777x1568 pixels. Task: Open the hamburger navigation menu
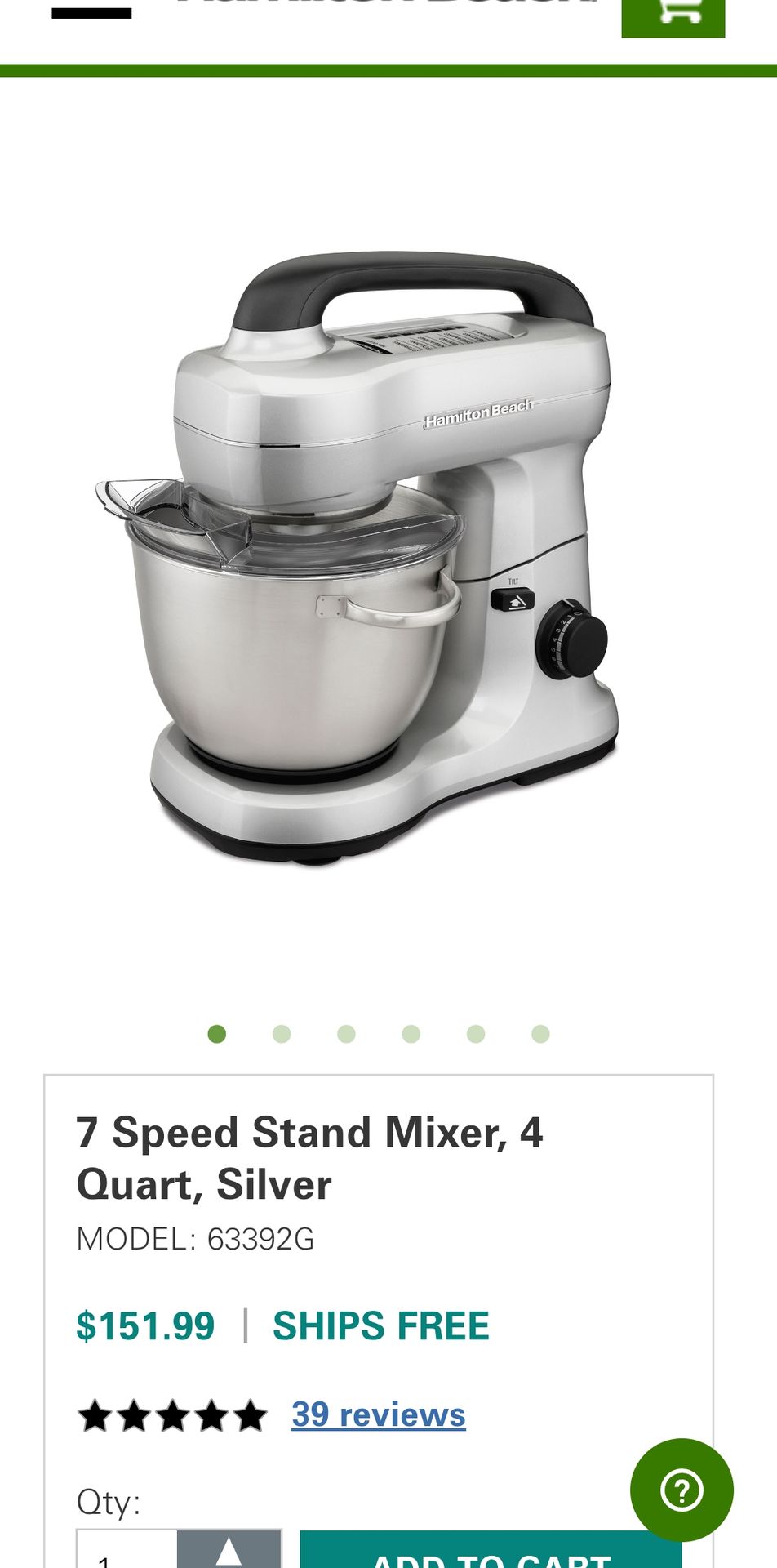coord(91,11)
